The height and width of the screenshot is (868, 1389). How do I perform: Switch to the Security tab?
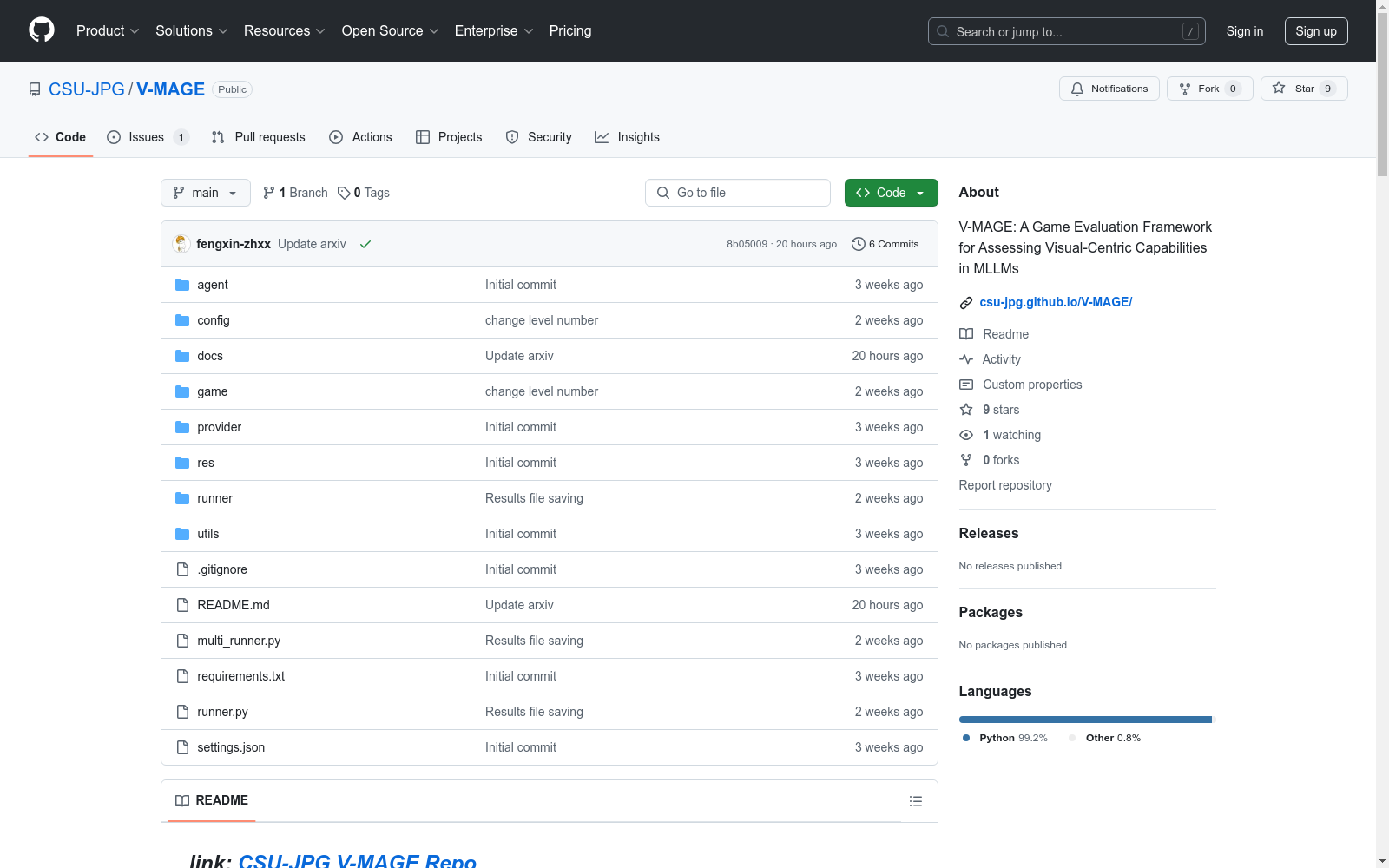pyautogui.click(x=539, y=137)
